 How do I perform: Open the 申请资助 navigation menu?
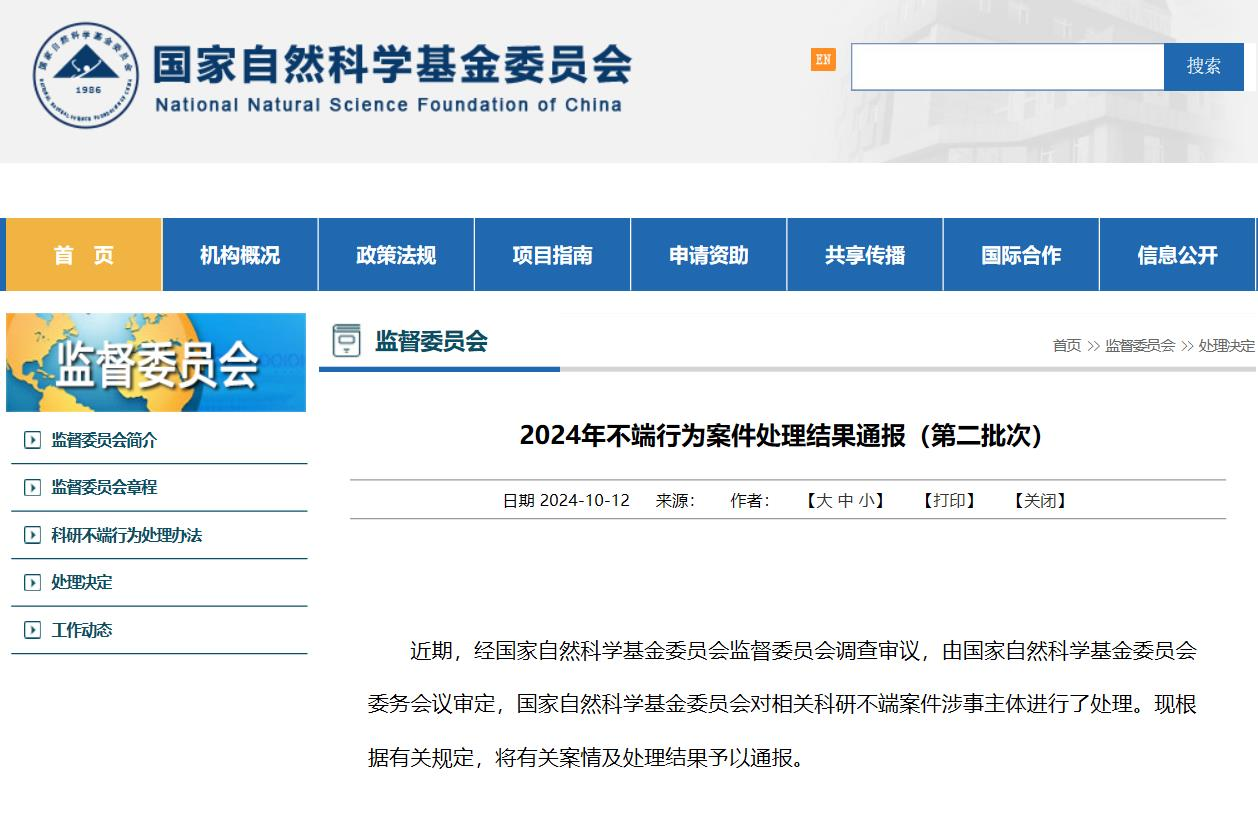(x=709, y=255)
